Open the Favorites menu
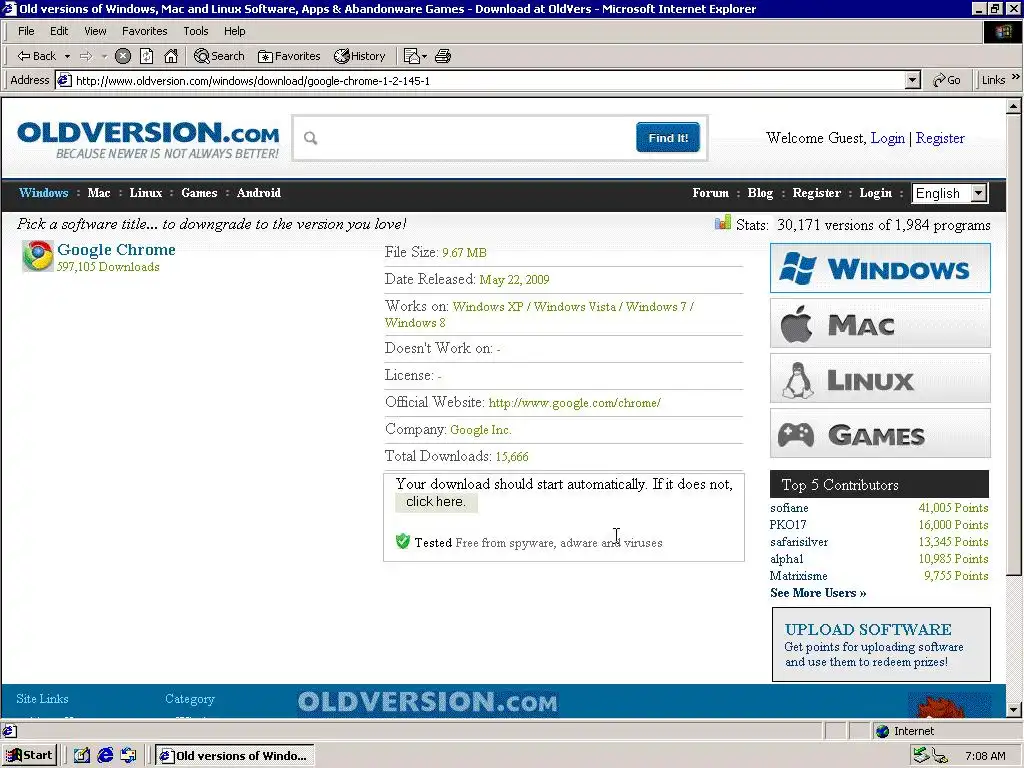 (x=144, y=31)
